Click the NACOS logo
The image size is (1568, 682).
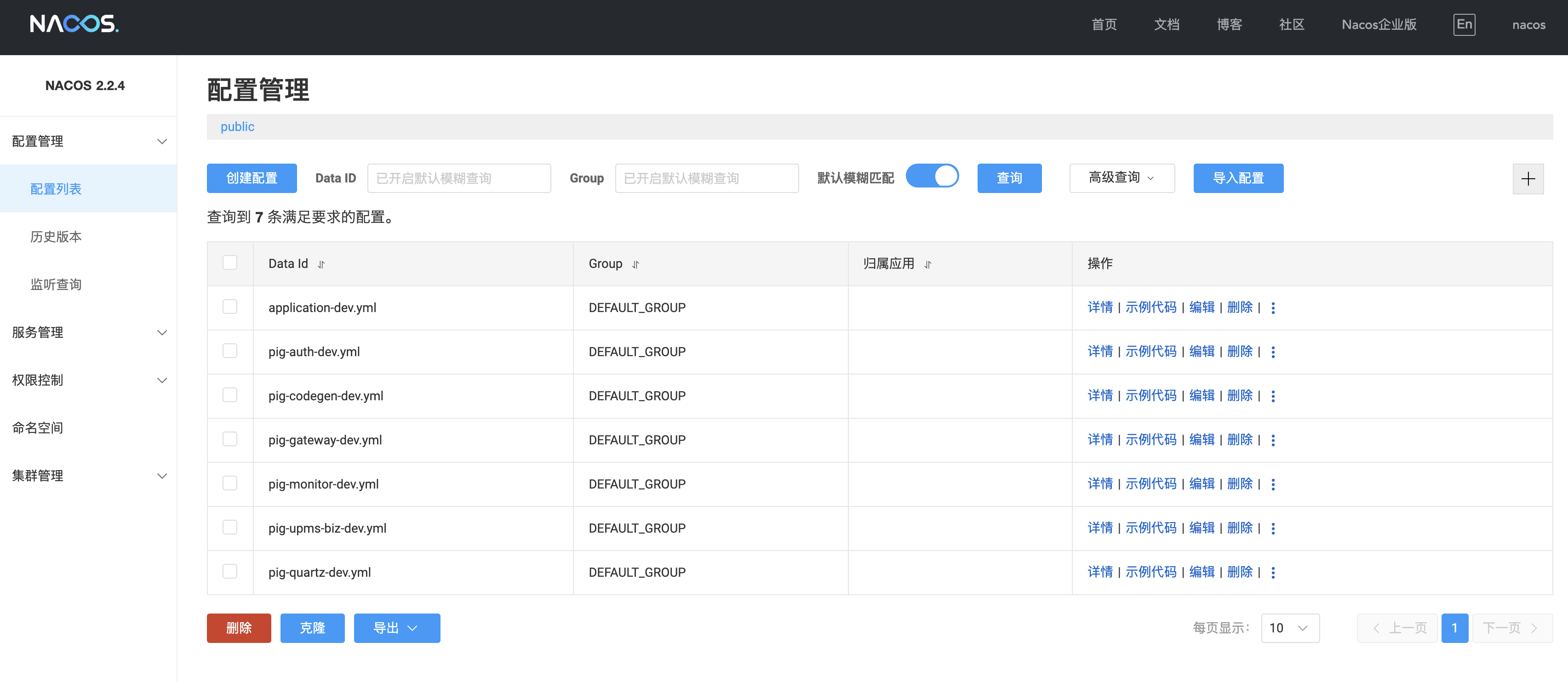click(74, 24)
